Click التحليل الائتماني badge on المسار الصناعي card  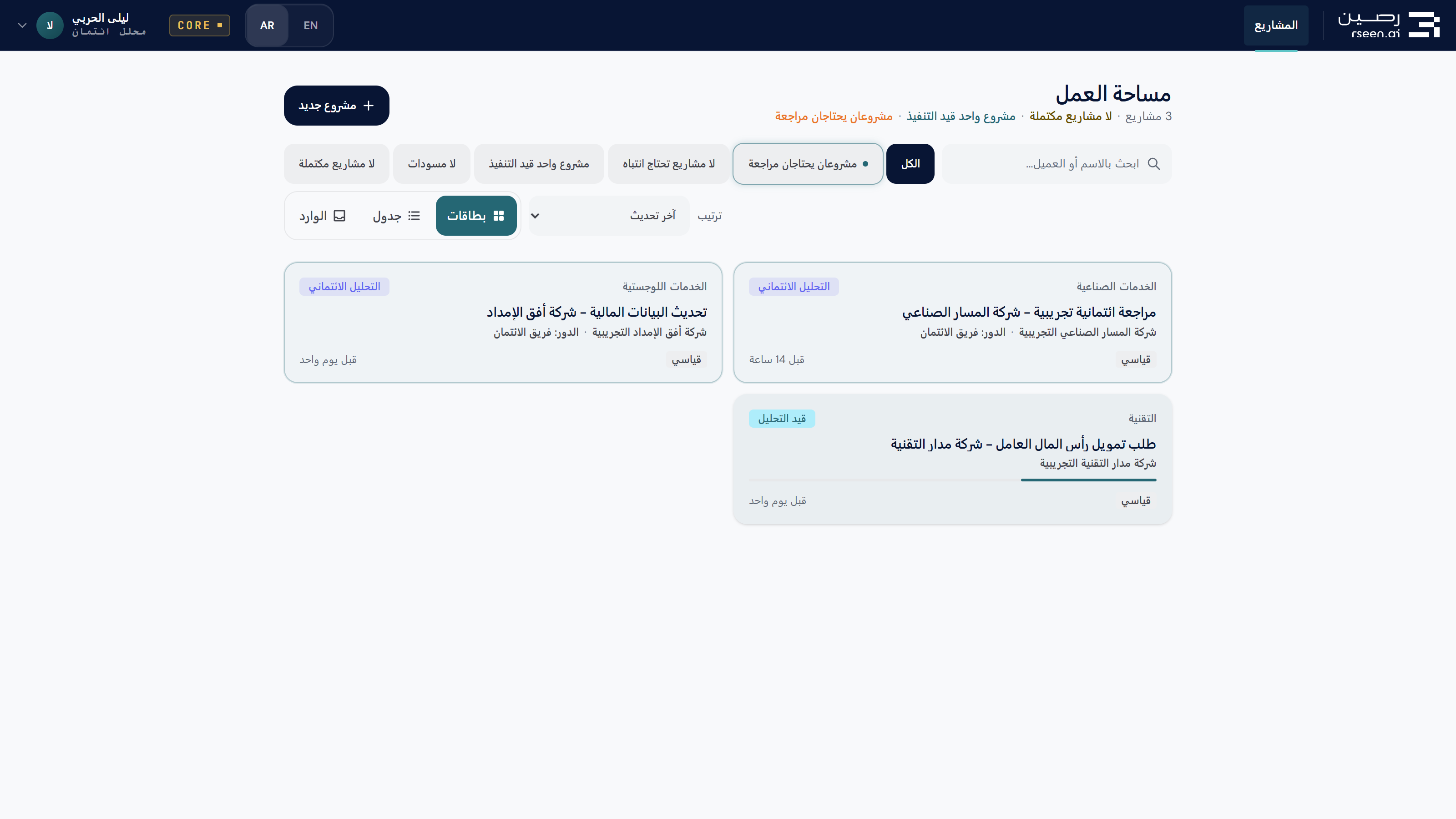(794, 287)
